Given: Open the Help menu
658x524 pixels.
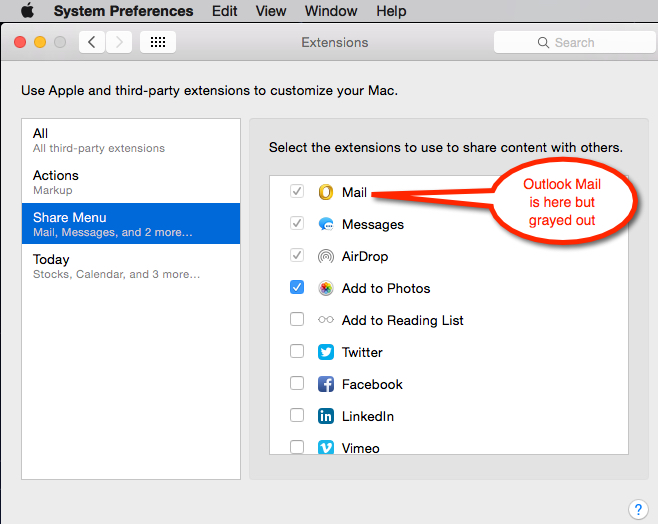Looking at the screenshot, I should coord(391,11).
